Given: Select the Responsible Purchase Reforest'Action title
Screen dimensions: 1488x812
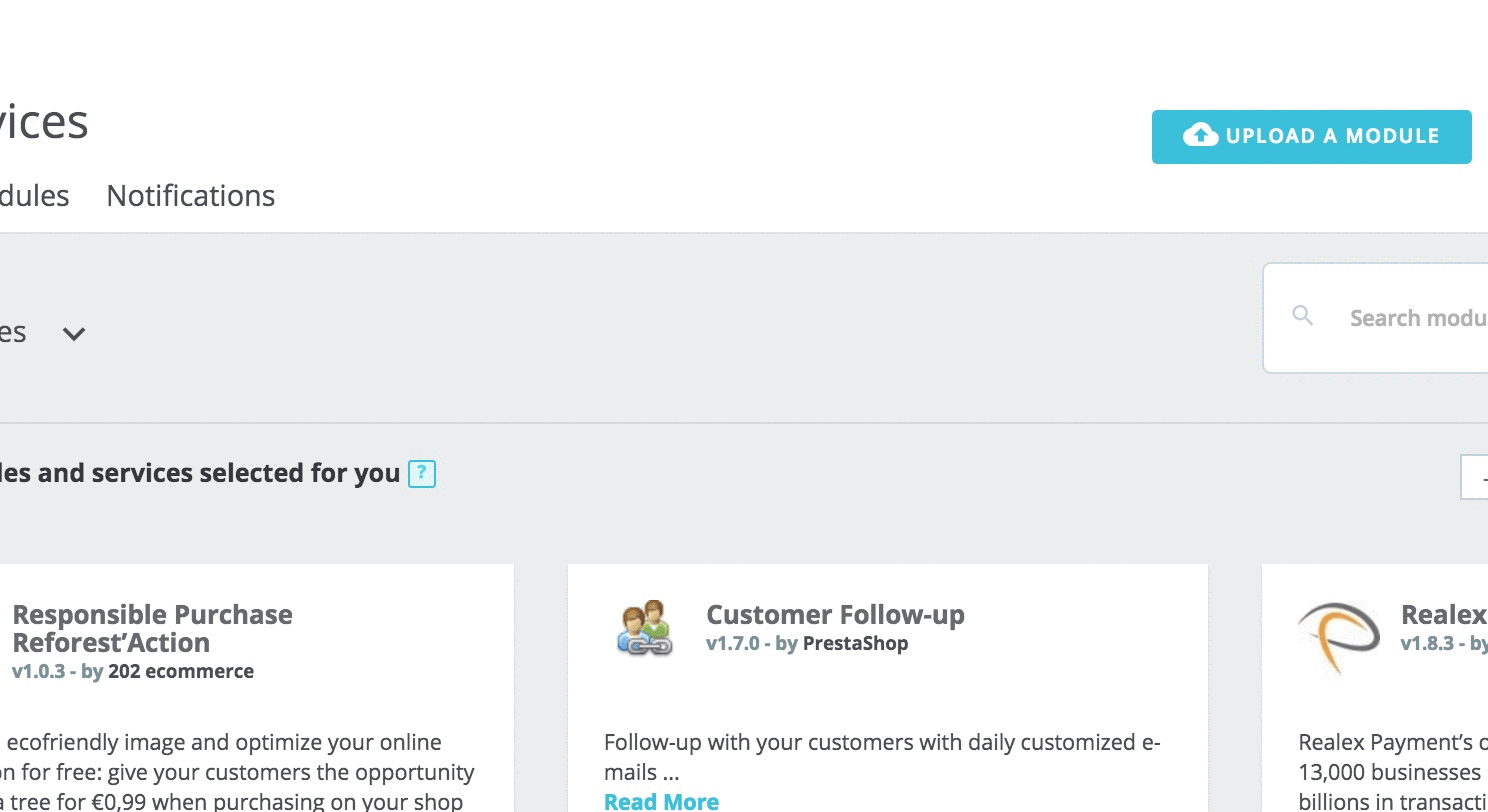Looking at the screenshot, I should (x=152, y=628).
